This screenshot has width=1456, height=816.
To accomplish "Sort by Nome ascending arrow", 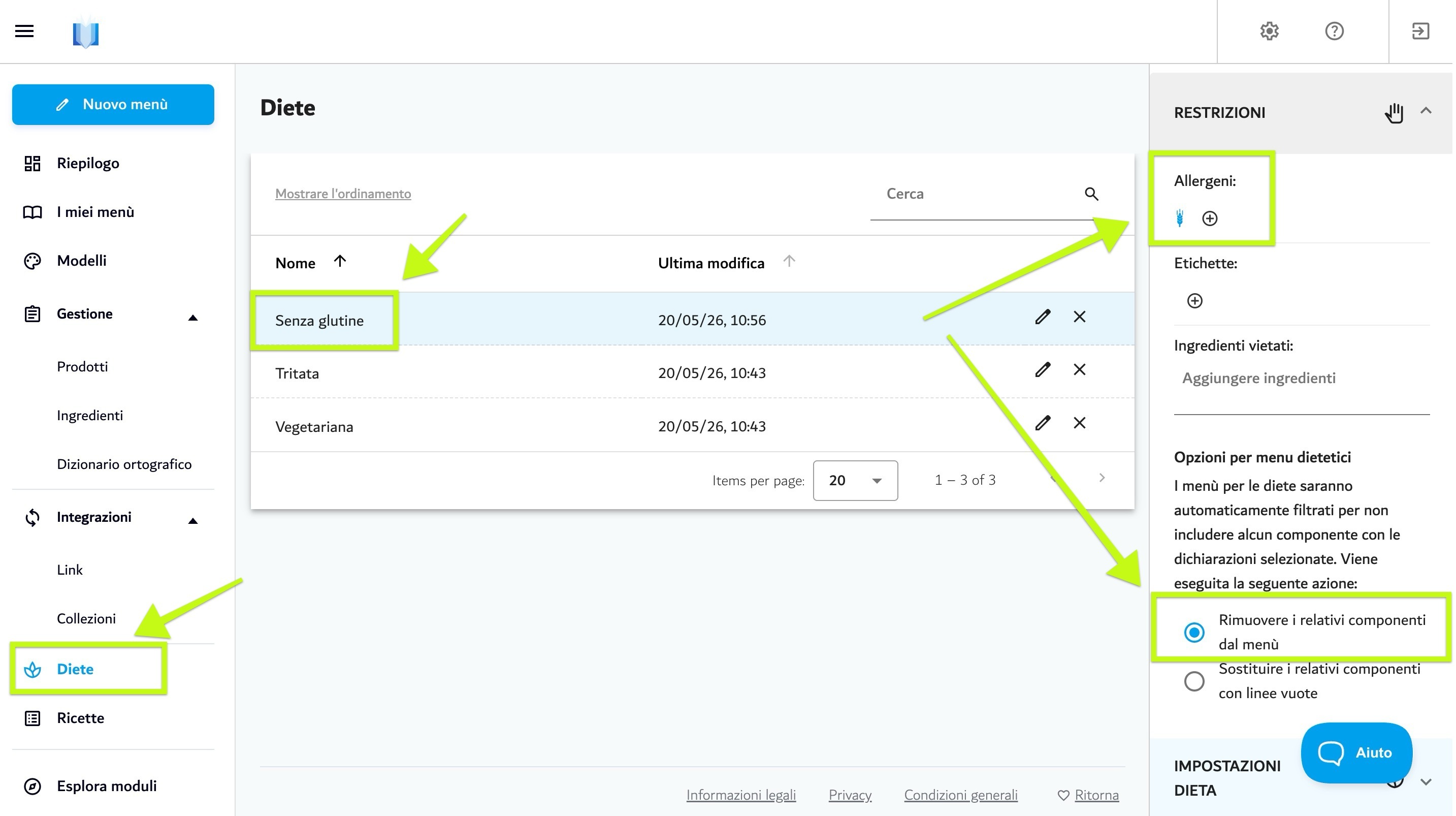I will point(340,261).
